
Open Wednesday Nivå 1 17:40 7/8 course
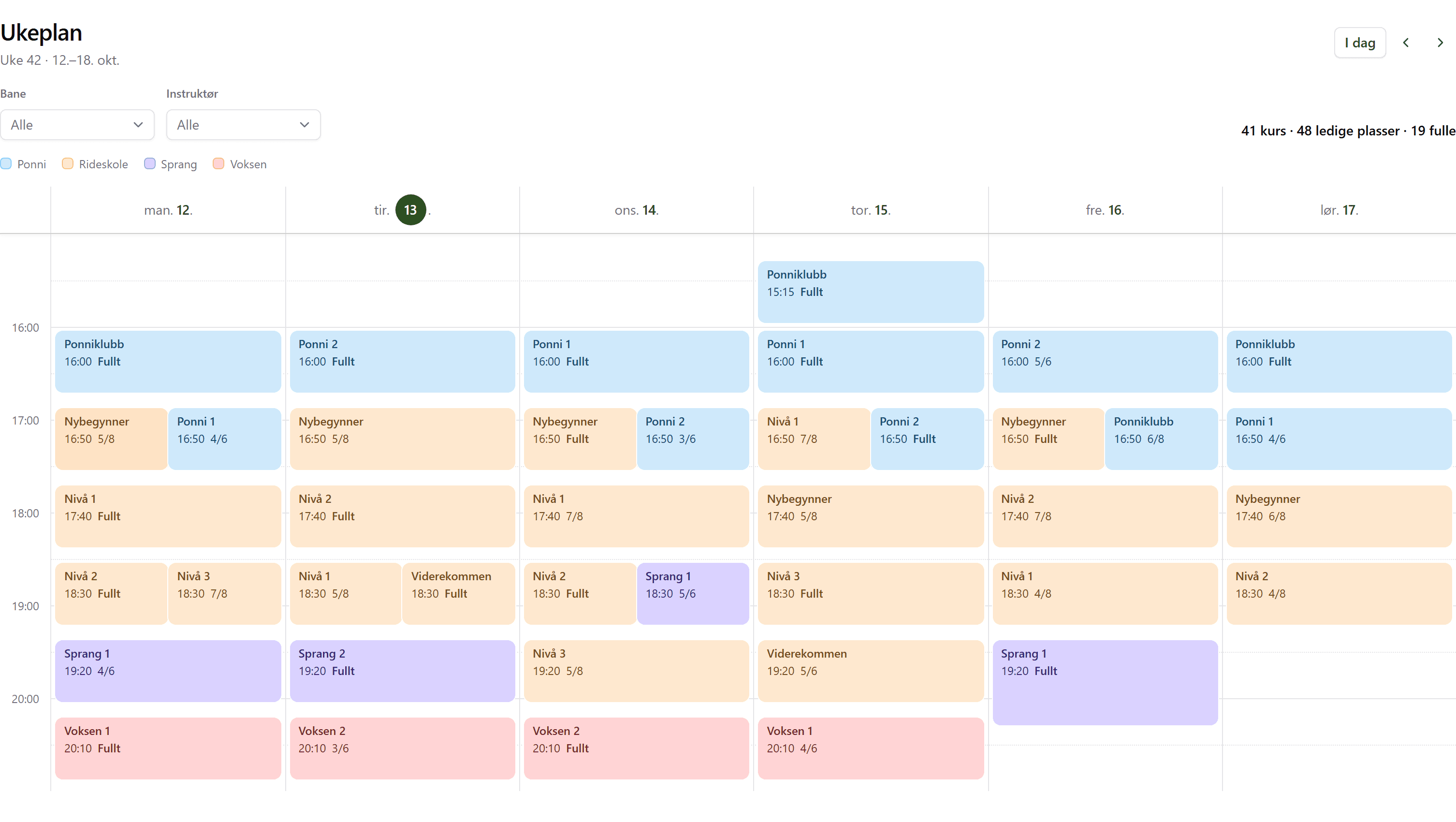637,516
